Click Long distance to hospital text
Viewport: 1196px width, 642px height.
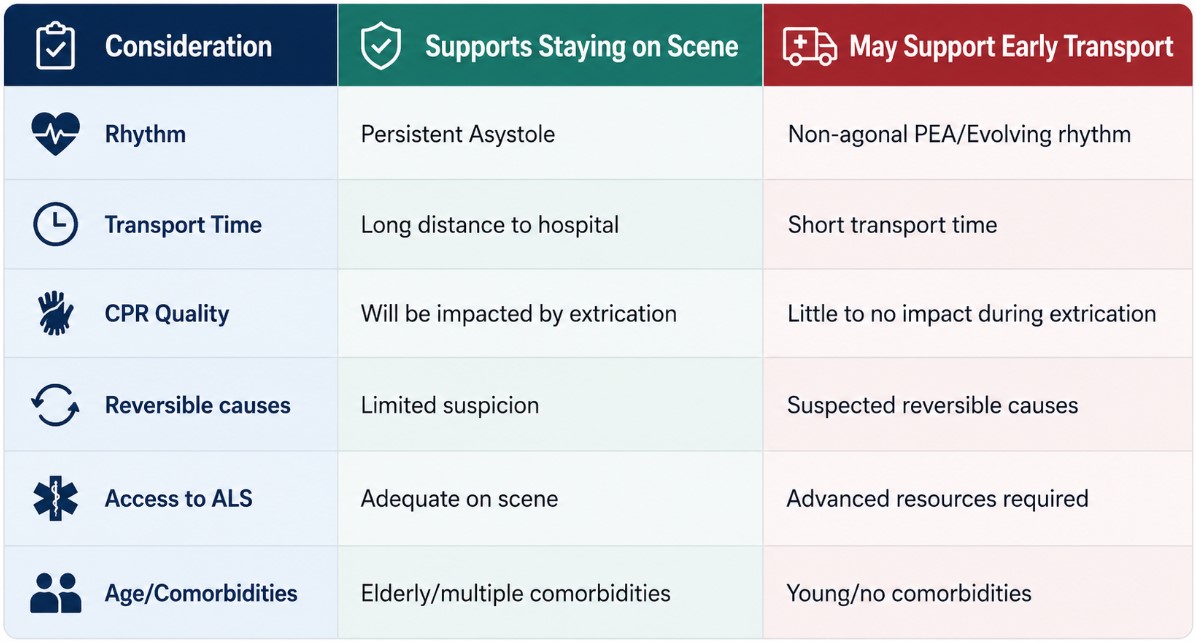coord(490,225)
